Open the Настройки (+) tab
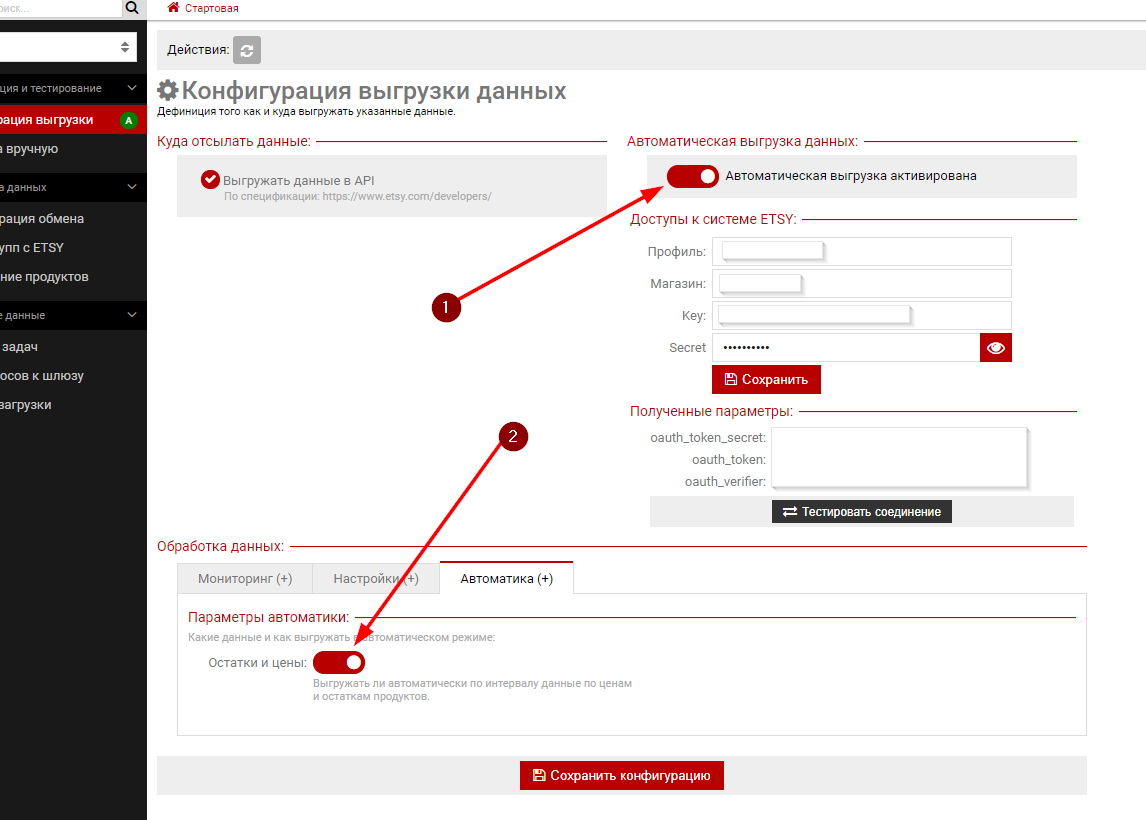This screenshot has width=1146, height=820. click(376, 579)
